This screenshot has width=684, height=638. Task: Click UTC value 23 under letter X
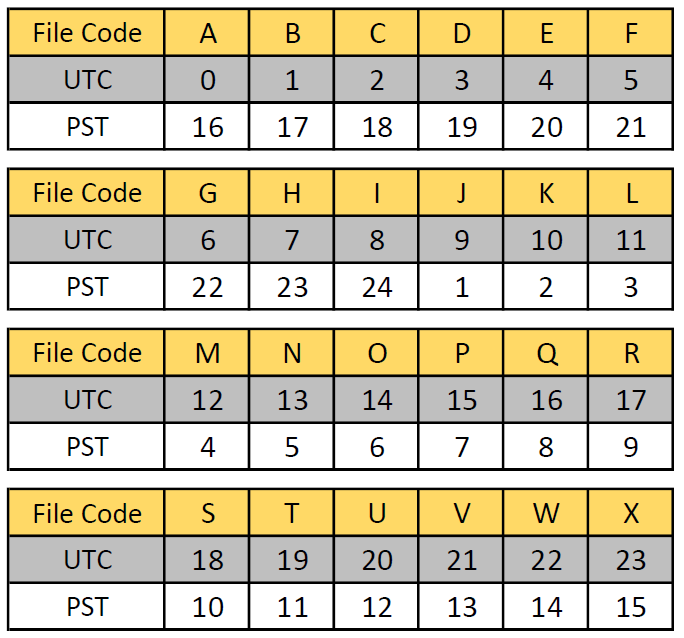631,560
